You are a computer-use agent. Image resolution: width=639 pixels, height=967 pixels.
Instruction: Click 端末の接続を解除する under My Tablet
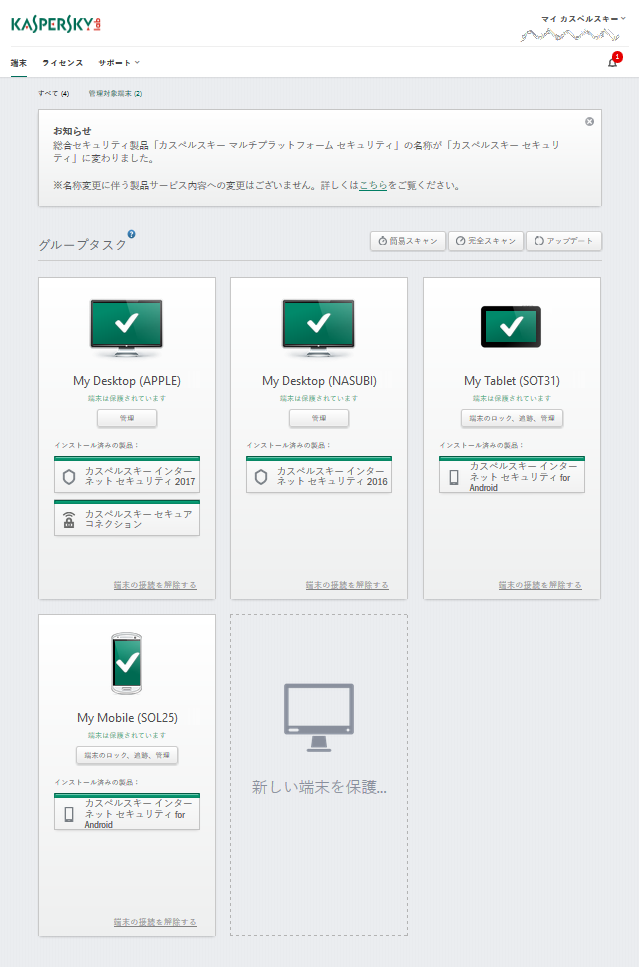540,585
